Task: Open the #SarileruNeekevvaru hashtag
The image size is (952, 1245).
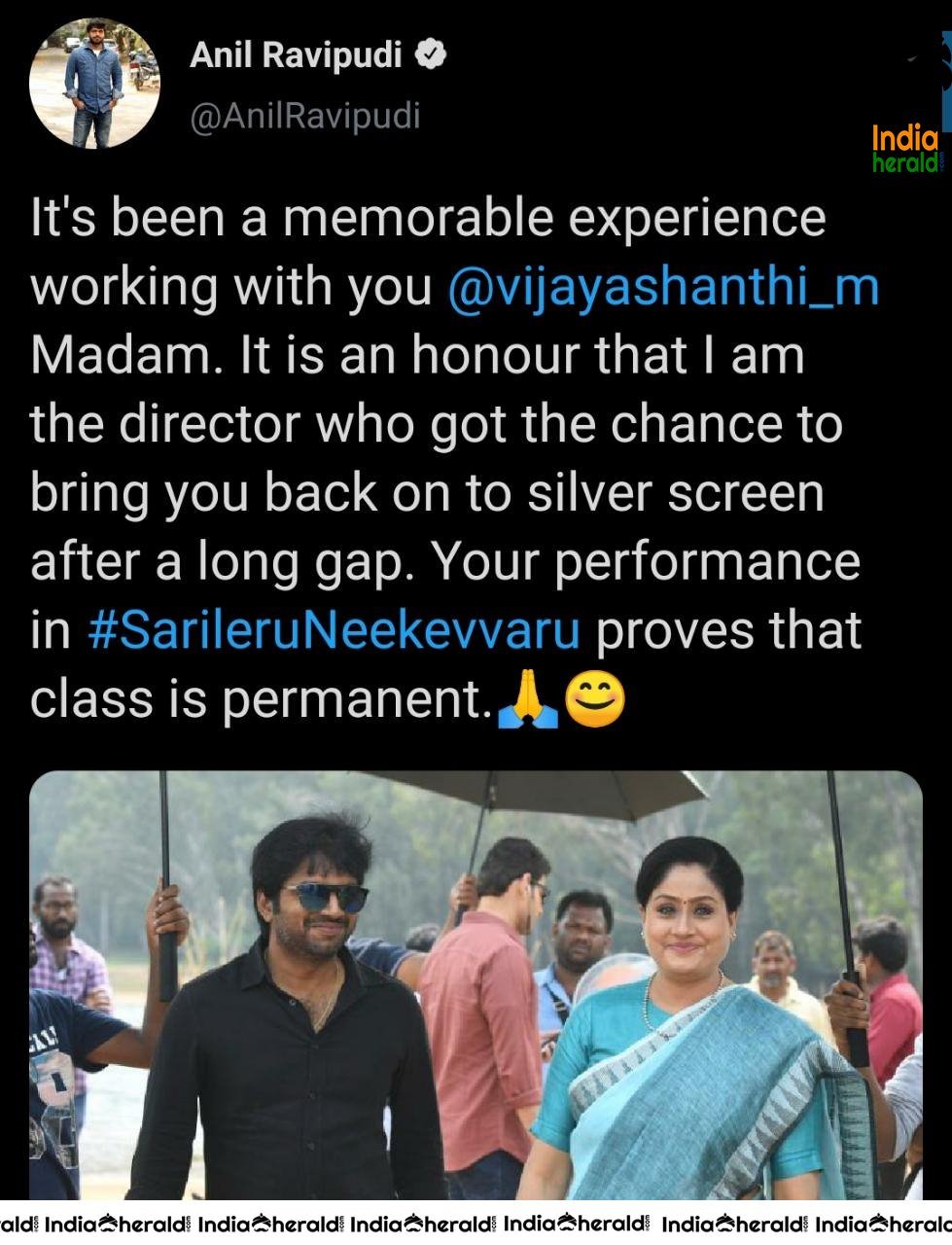Action: click(x=334, y=630)
